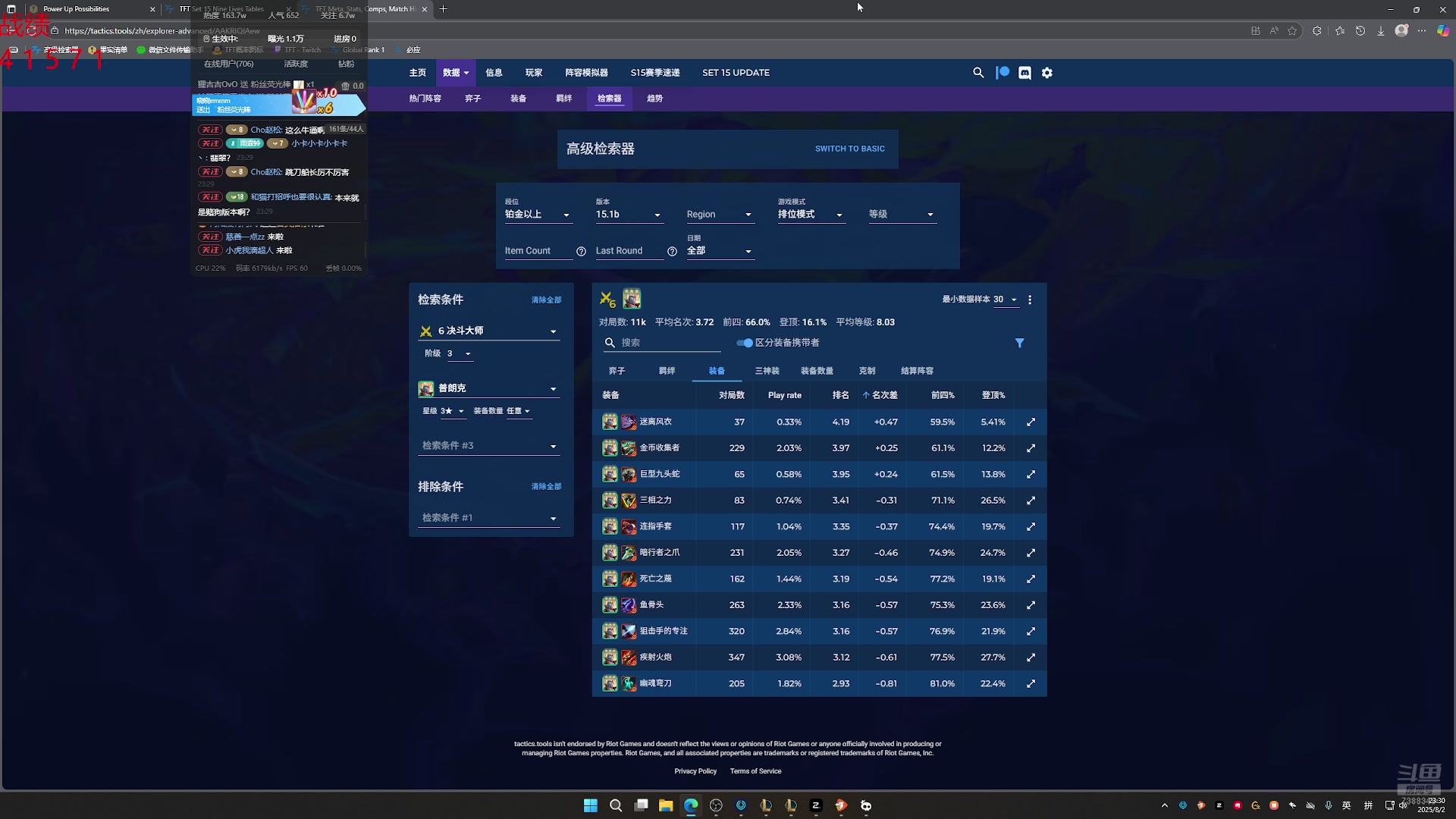The width and height of the screenshot is (1456, 819).
Task: Open the 数据 navigation menu
Action: [456, 73]
